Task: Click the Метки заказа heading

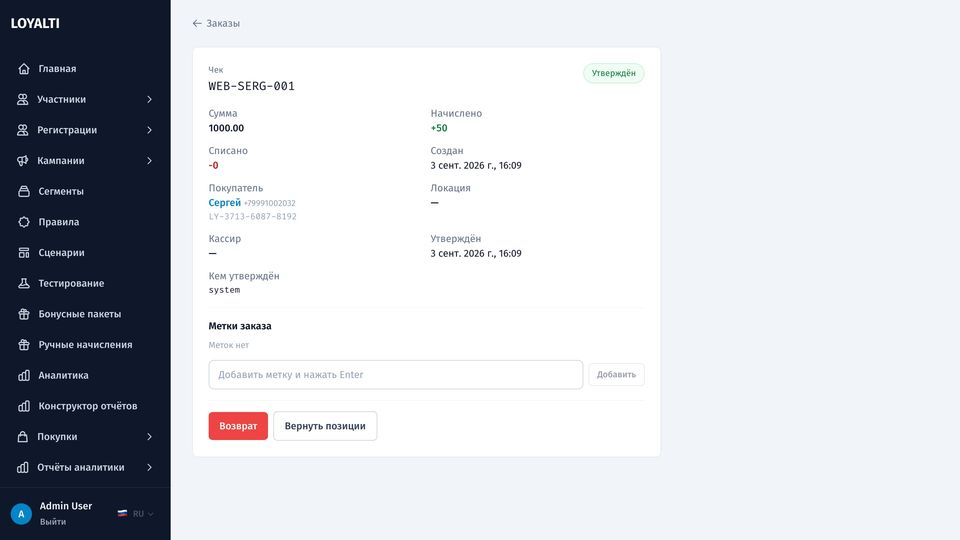Action: [x=240, y=326]
